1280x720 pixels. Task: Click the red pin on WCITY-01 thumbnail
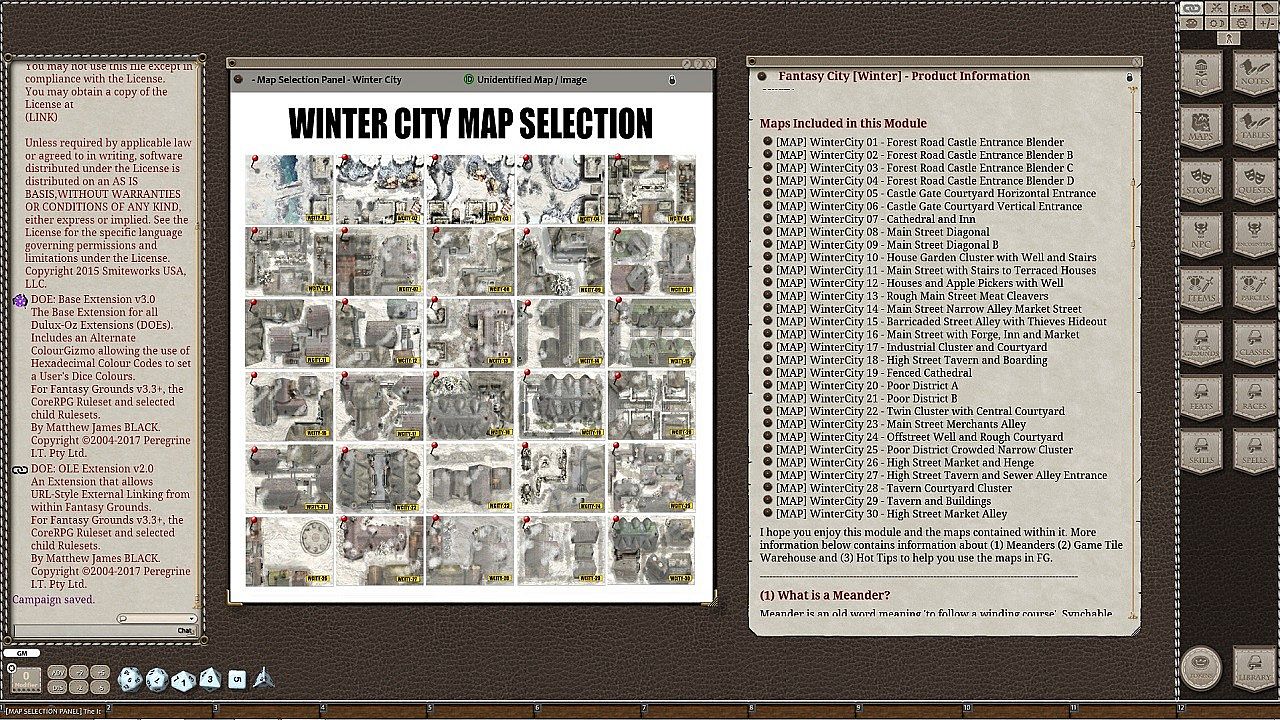pyautogui.click(x=255, y=159)
